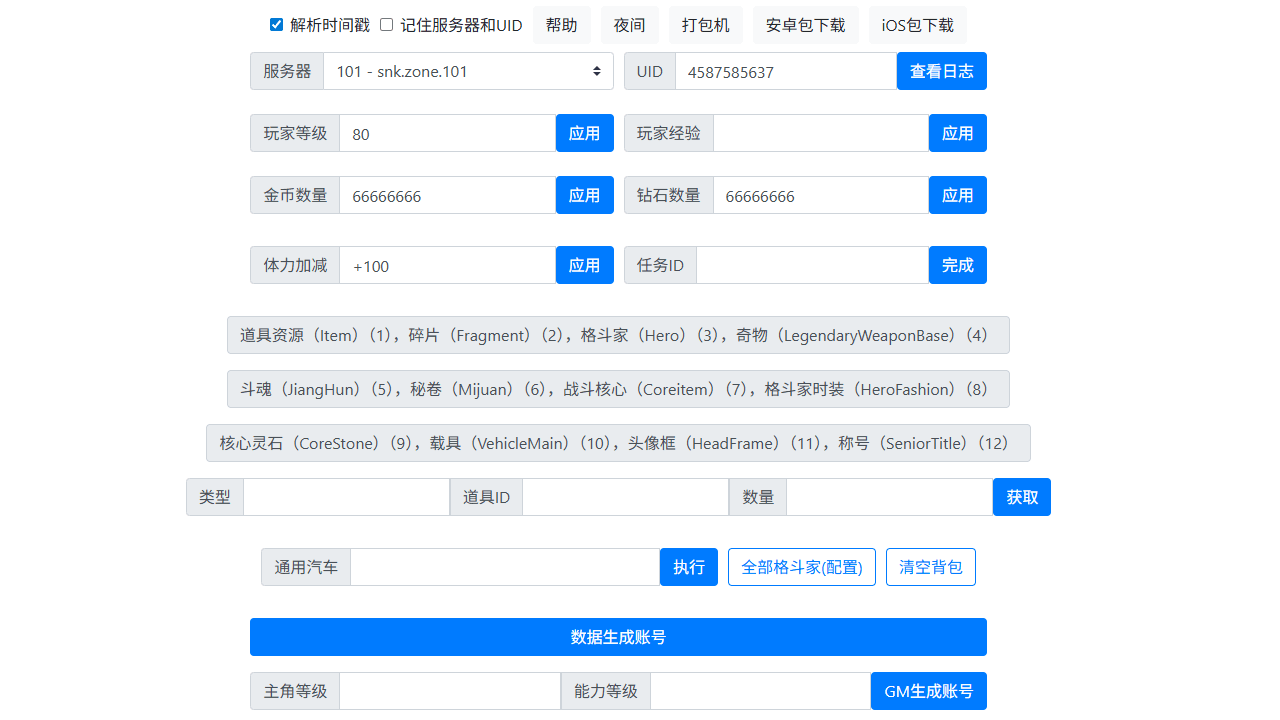Click the 清空背包 button
Screen dimensions: 1280x720
tap(930, 566)
